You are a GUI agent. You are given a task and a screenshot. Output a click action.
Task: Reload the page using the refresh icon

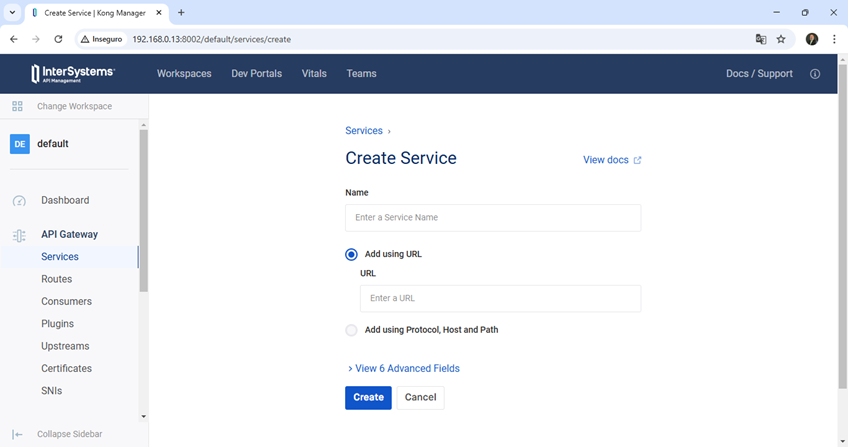point(59,39)
